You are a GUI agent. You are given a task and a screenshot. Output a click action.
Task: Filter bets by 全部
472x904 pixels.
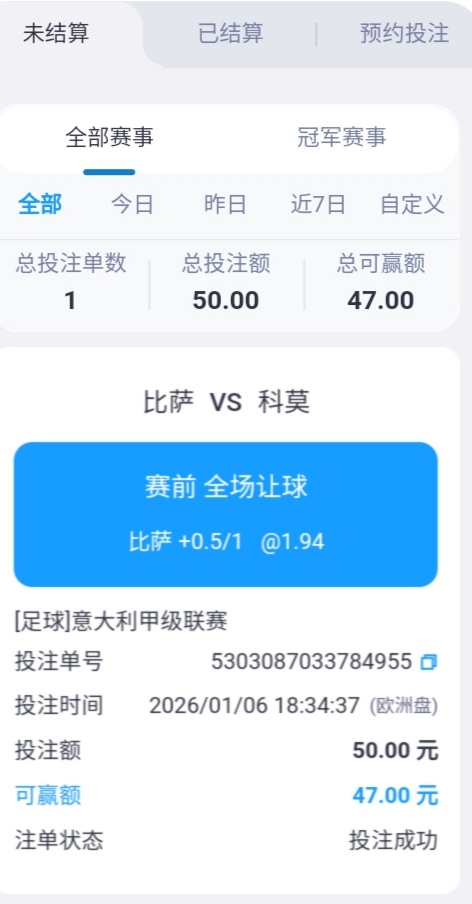40,205
